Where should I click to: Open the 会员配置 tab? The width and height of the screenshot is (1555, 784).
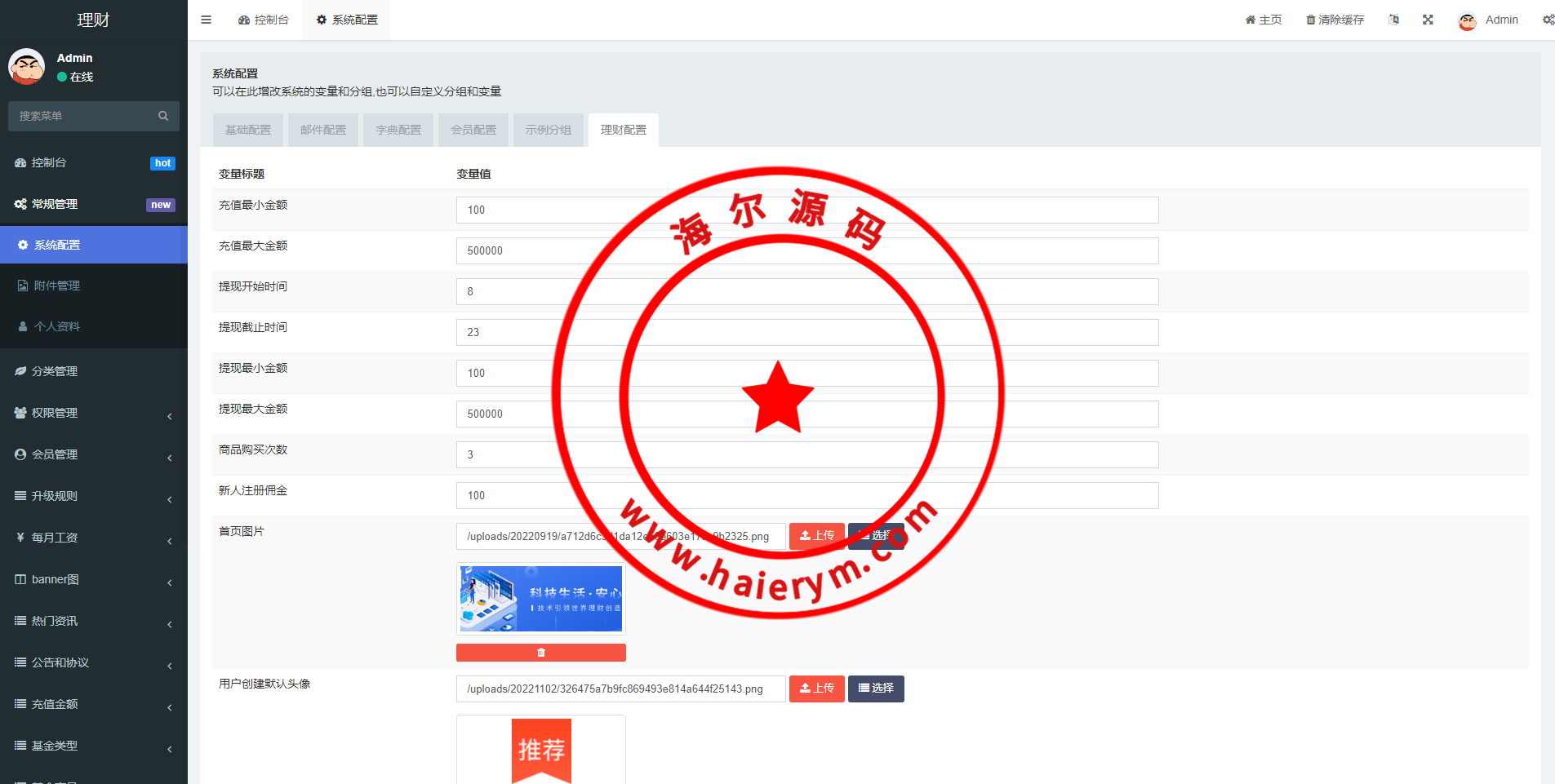click(473, 130)
